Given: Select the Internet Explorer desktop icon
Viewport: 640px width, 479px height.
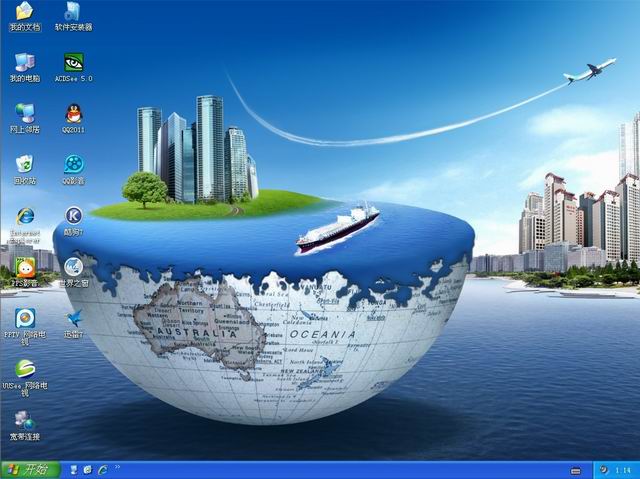Looking at the screenshot, I should pos(25,225).
